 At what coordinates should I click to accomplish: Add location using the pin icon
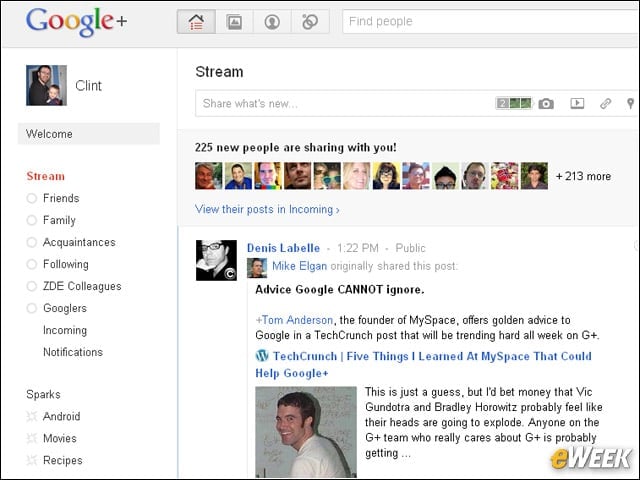[x=630, y=104]
